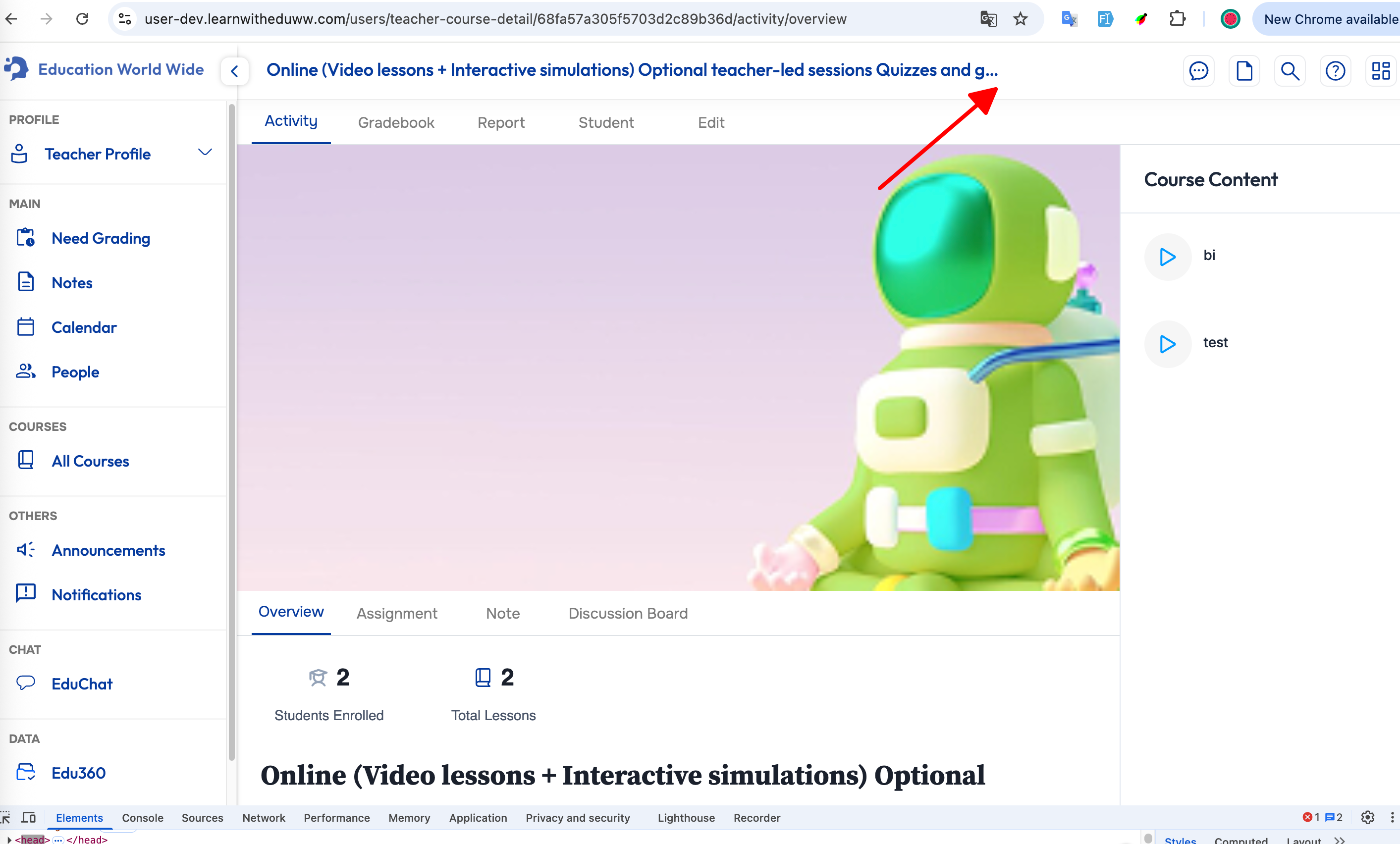Play the 'test' lesson
Screen dimensions: 1400x844
[1167, 344]
